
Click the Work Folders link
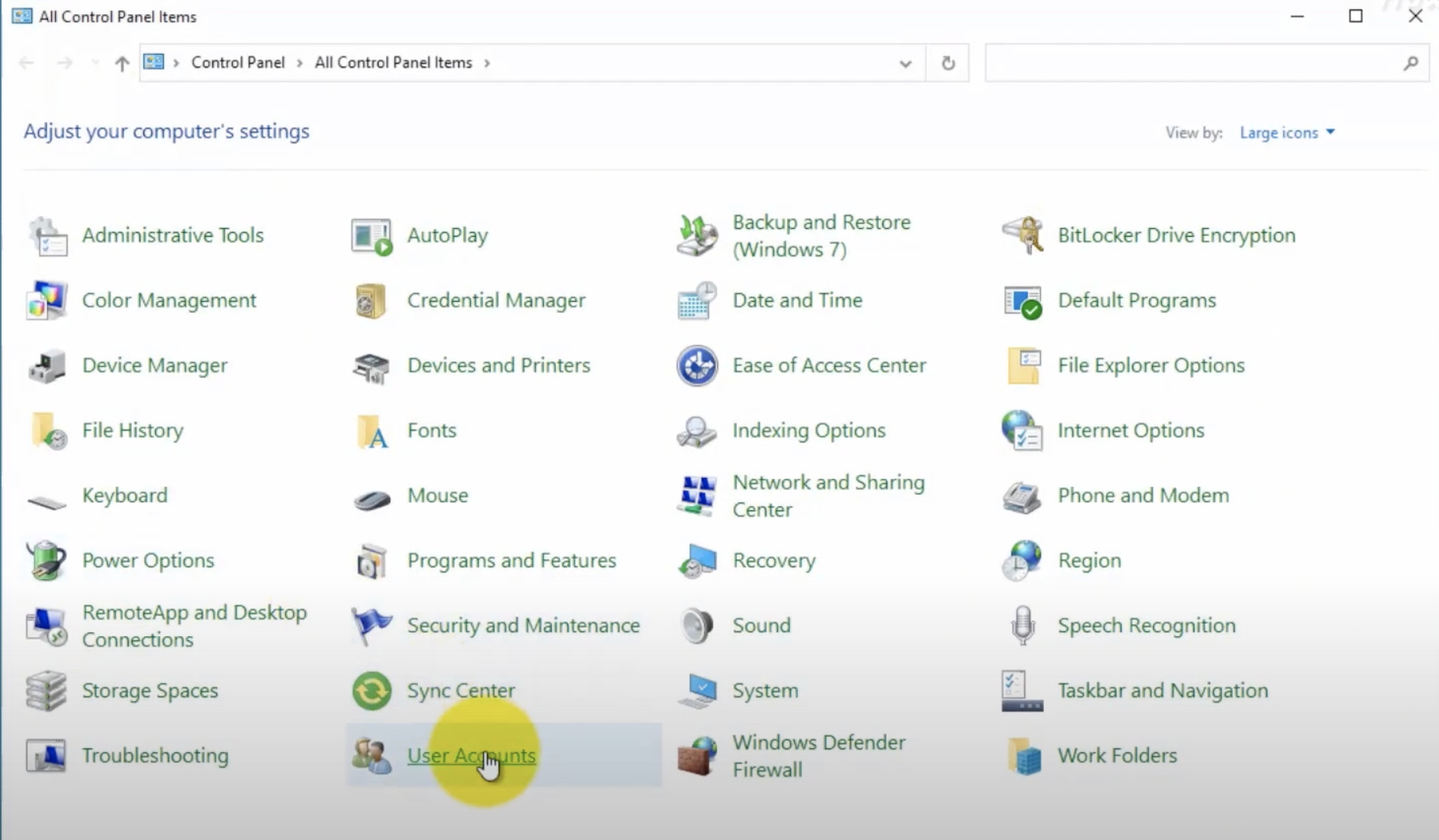[x=1118, y=756]
